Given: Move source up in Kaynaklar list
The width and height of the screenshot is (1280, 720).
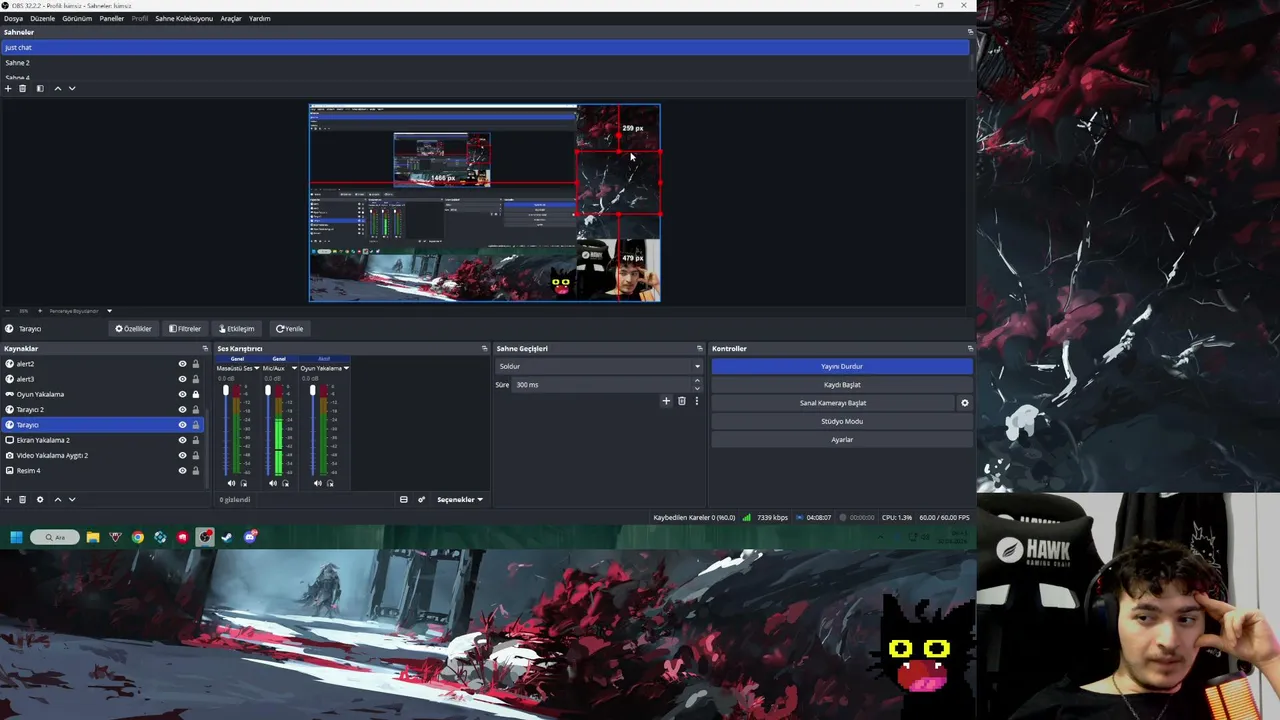Looking at the screenshot, I should pos(57,499).
